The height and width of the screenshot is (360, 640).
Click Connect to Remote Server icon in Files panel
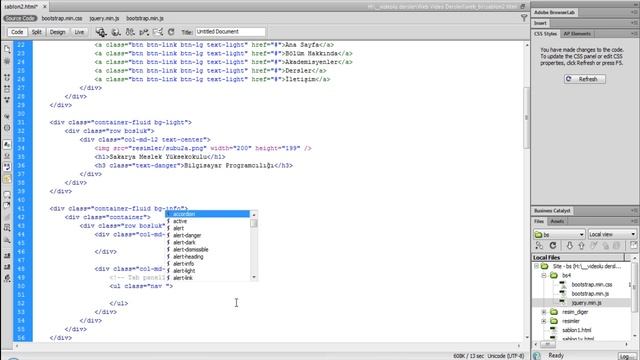539,245
